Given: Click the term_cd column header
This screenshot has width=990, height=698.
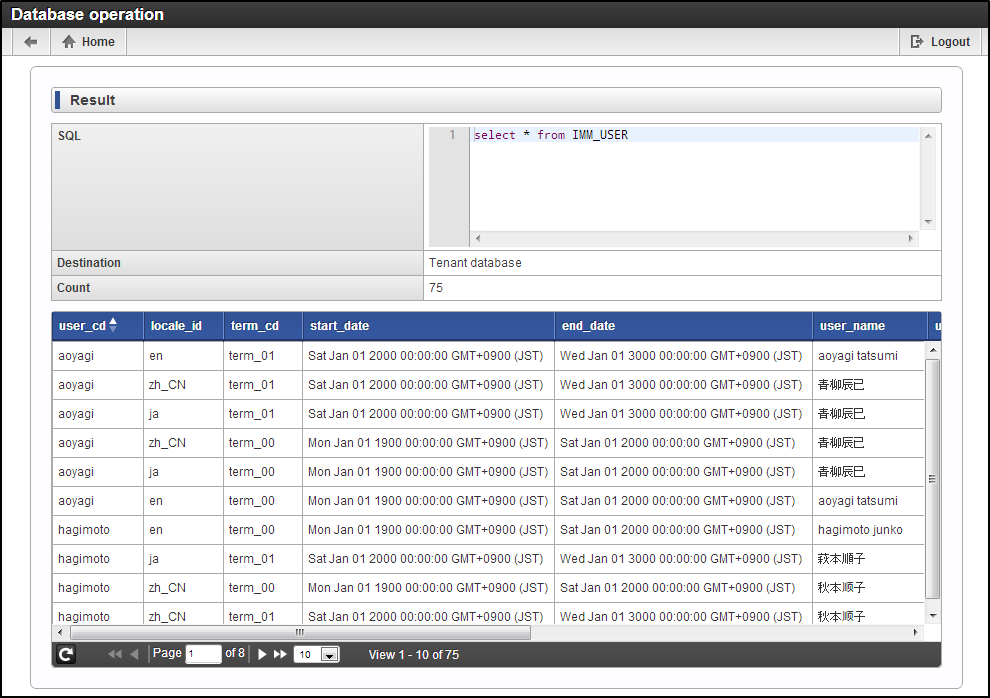Looking at the screenshot, I should [x=263, y=326].
